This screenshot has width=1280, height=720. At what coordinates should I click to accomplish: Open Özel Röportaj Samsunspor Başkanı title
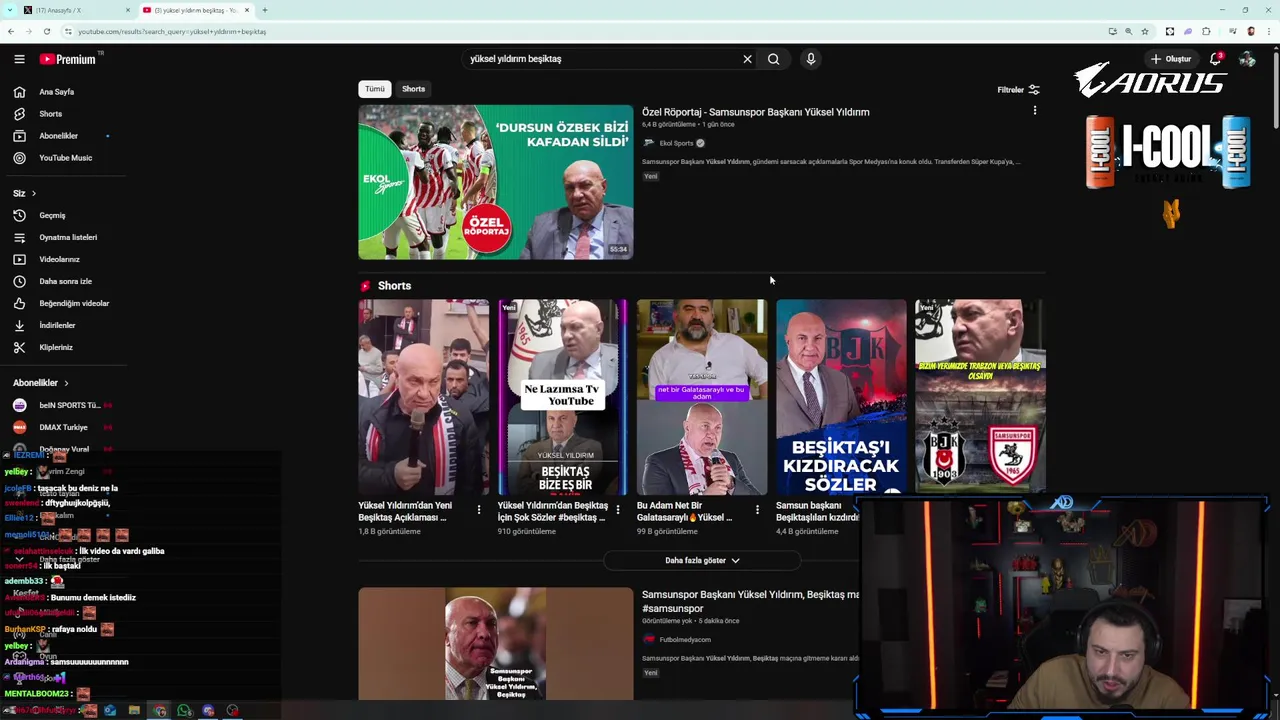[755, 112]
